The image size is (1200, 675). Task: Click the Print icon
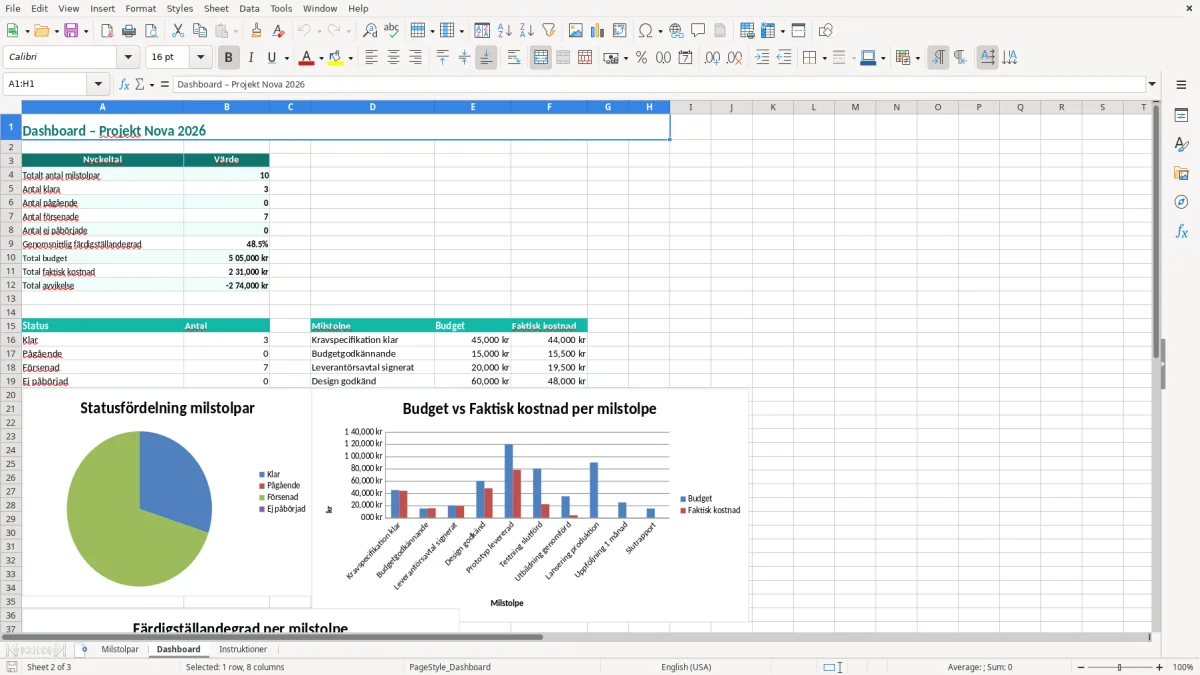tap(129, 31)
